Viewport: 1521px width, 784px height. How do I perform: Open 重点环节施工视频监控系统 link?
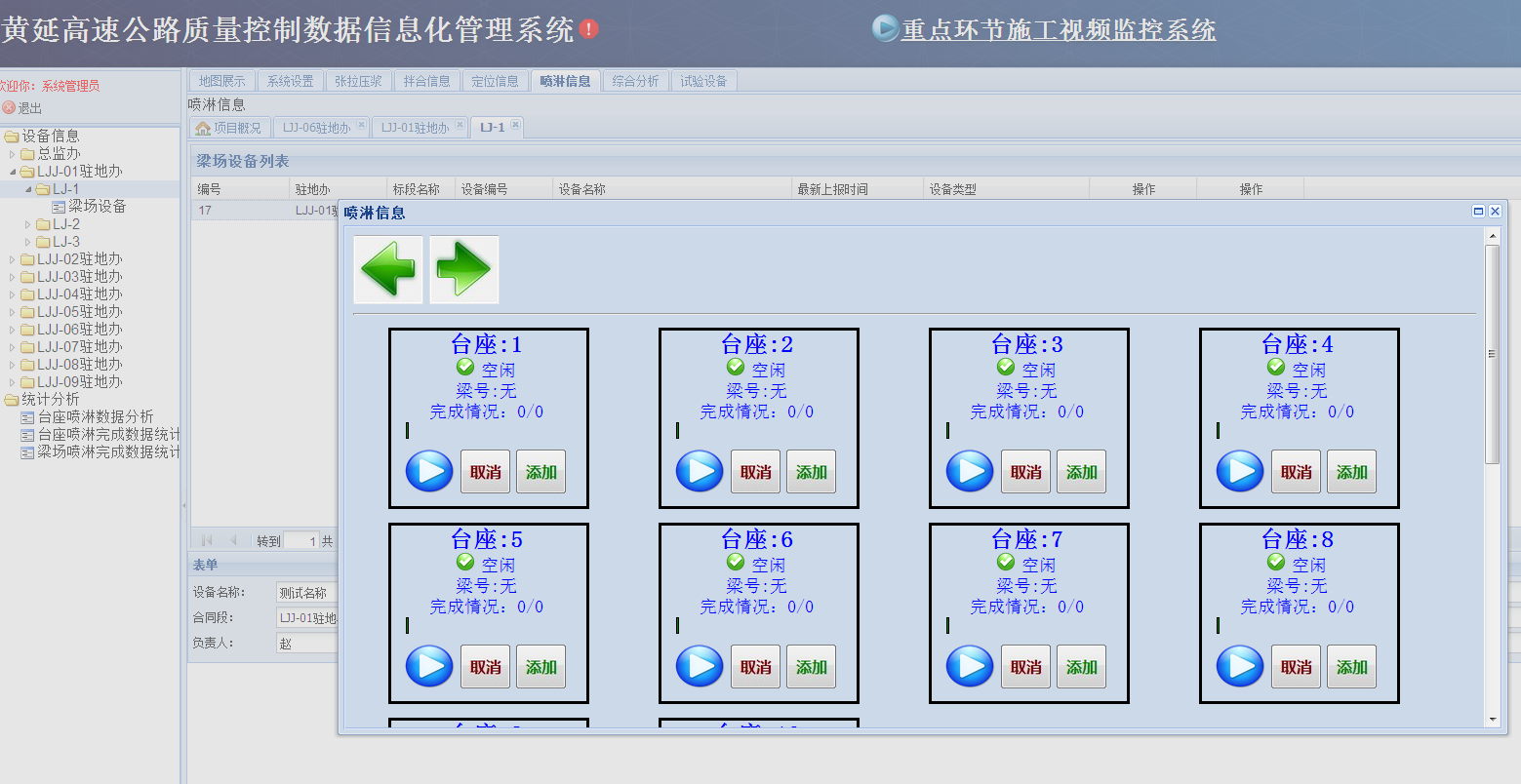[1059, 30]
